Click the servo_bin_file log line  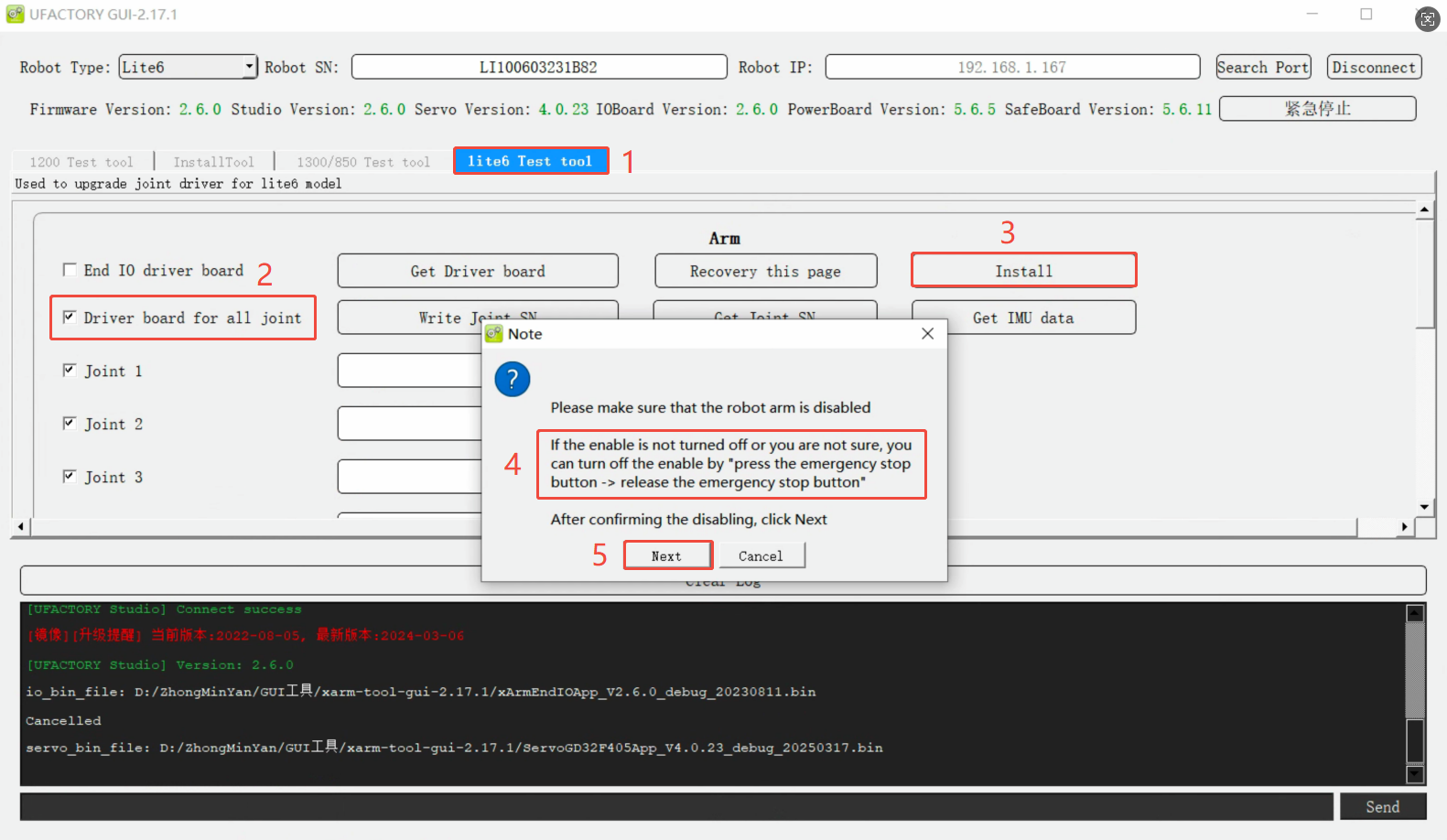point(454,748)
